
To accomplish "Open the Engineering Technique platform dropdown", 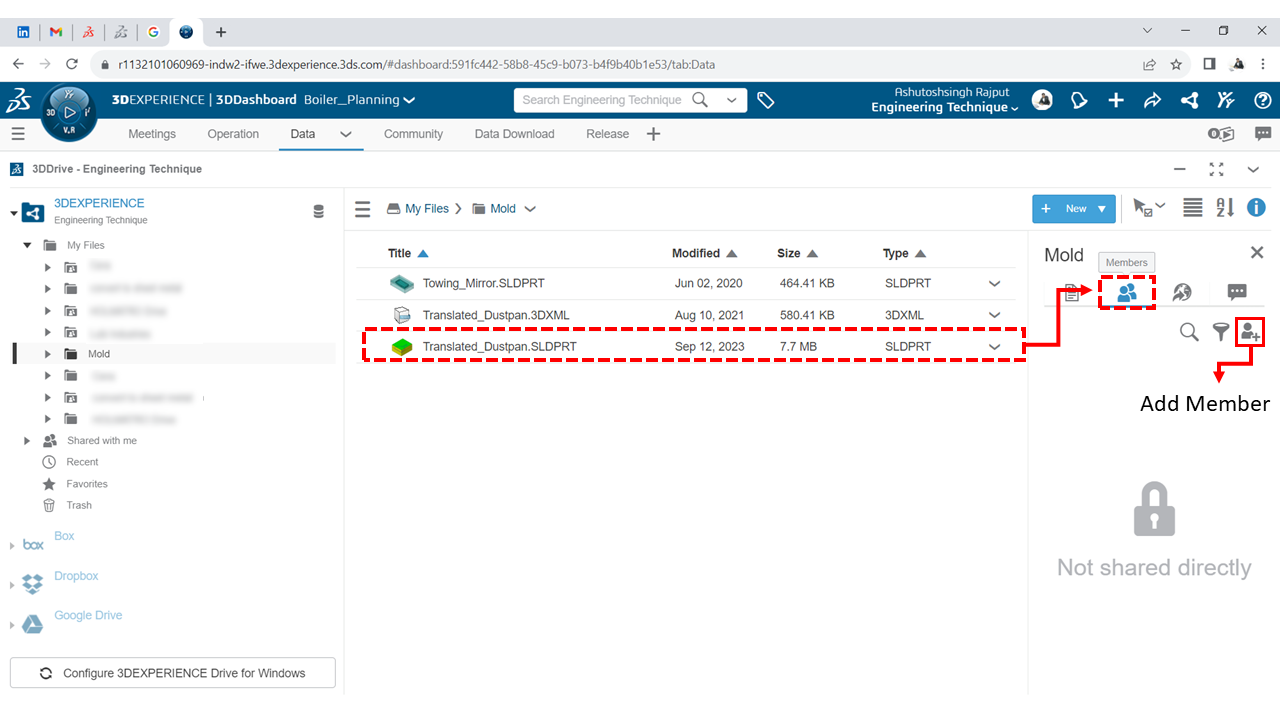I will 1015,108.
